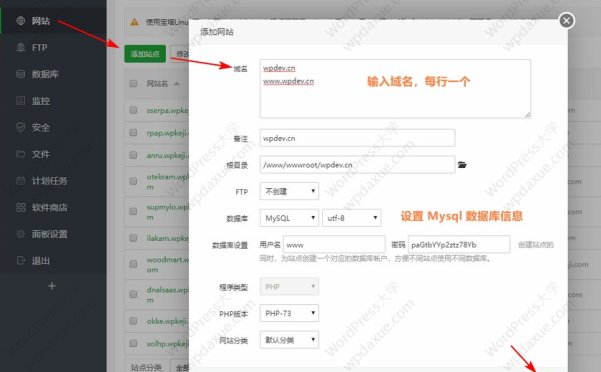The height and width of the screenshot is (372, 601).
Task: Click the grid icon beside 软件商店
Action: (x=21, y=207)
